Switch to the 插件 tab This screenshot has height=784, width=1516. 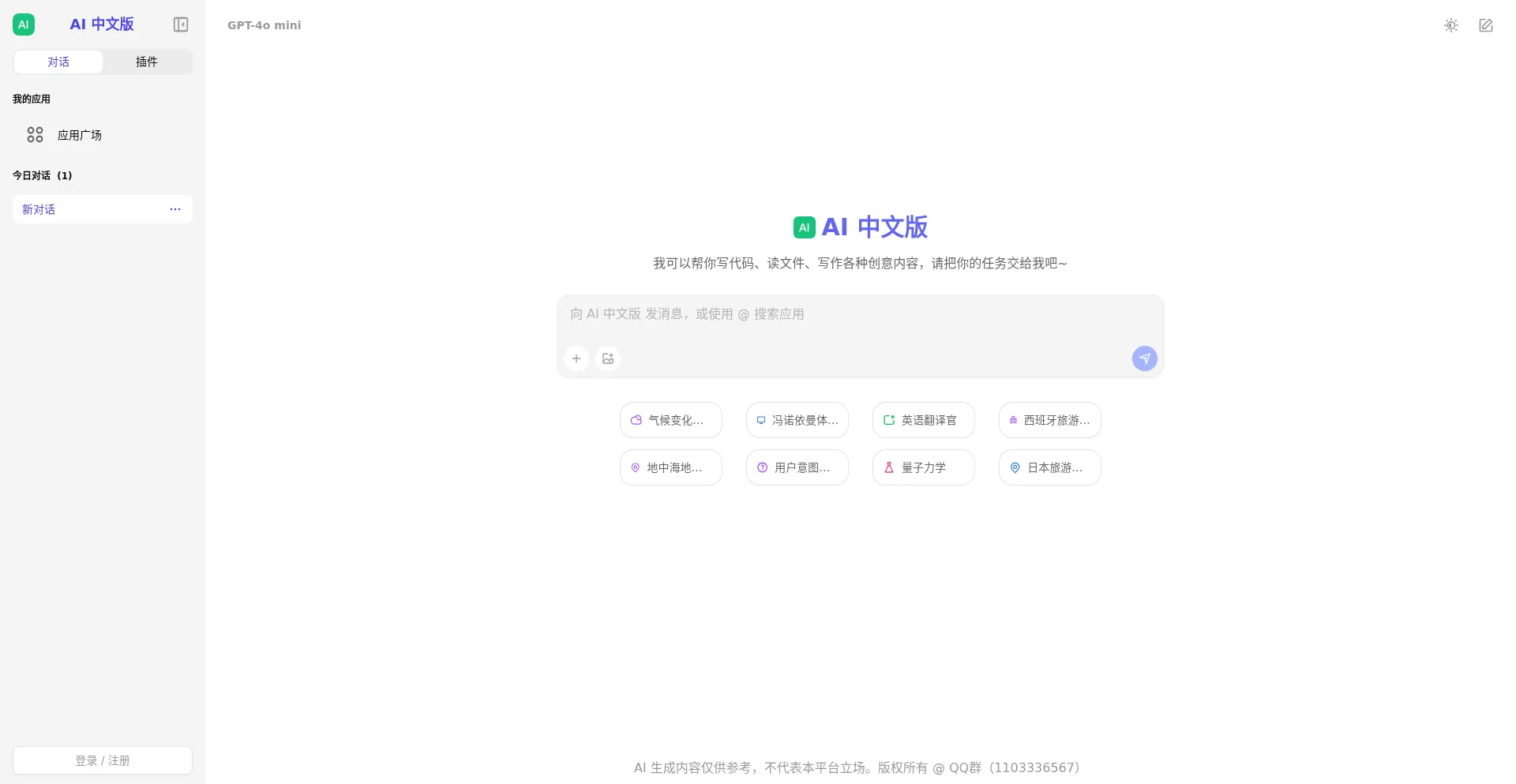click(x=147, y=62)
